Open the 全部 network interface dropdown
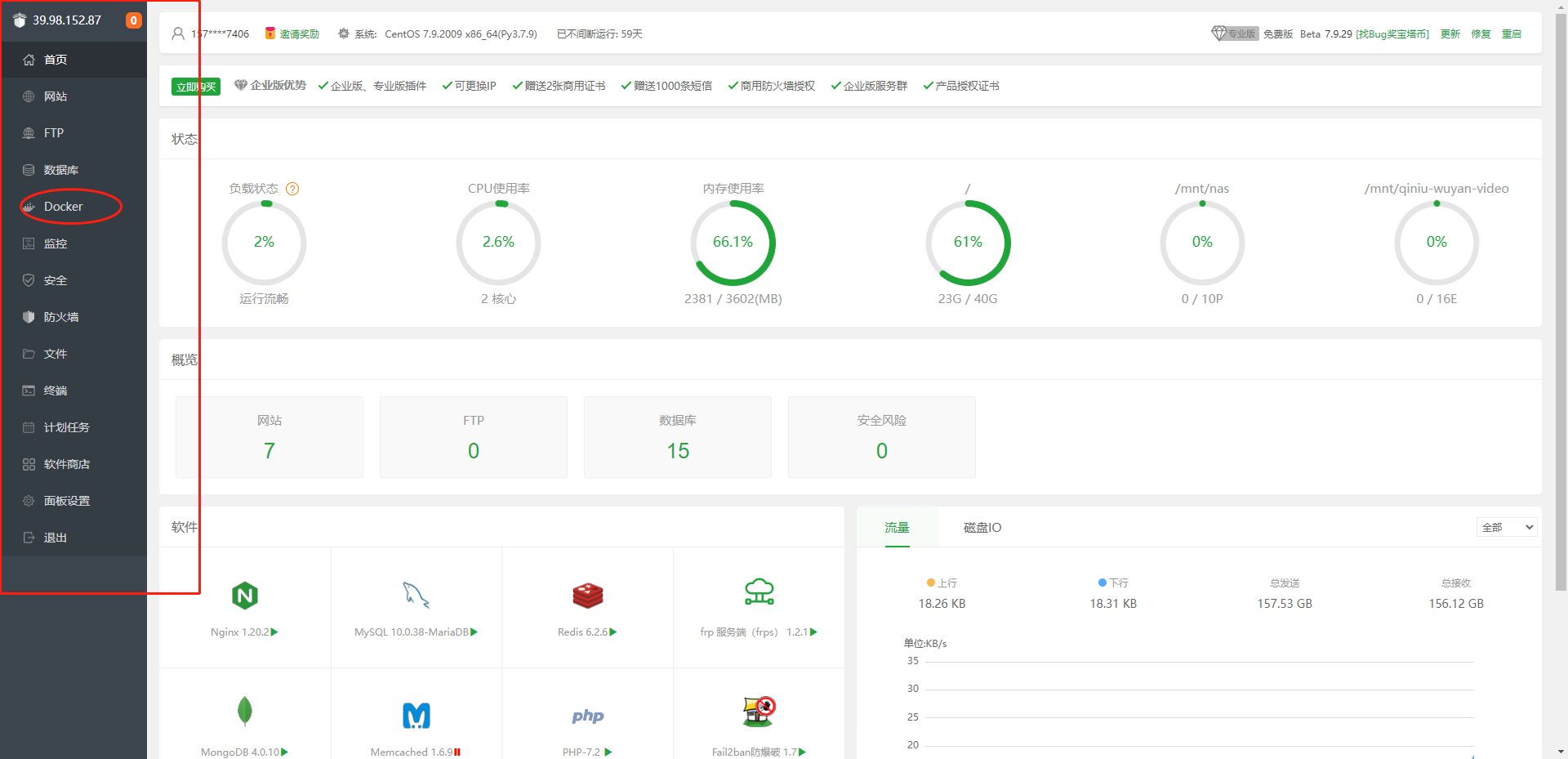 1507,528
